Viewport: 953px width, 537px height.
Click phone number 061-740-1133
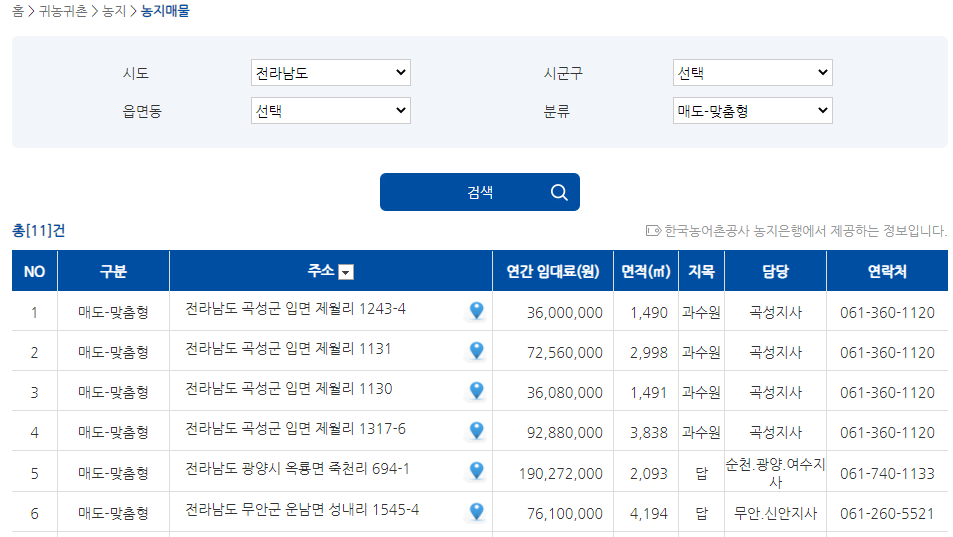(887, 474)
